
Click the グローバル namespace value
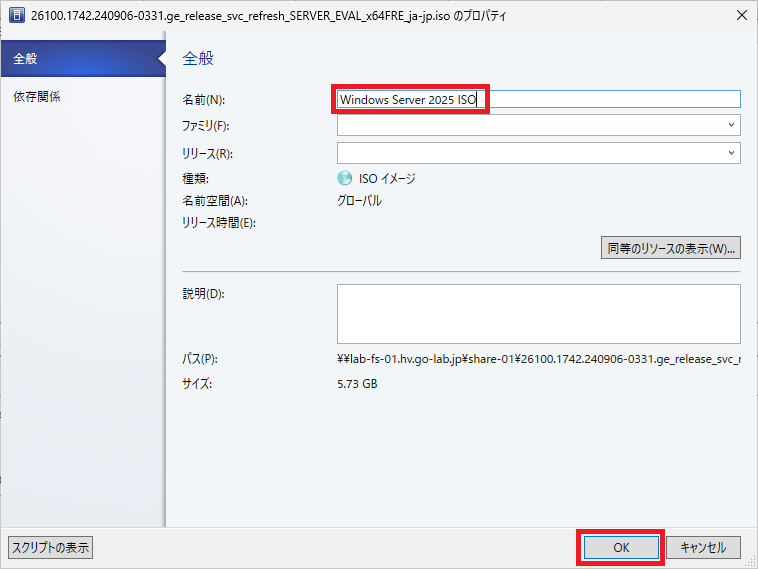(359, 201)
